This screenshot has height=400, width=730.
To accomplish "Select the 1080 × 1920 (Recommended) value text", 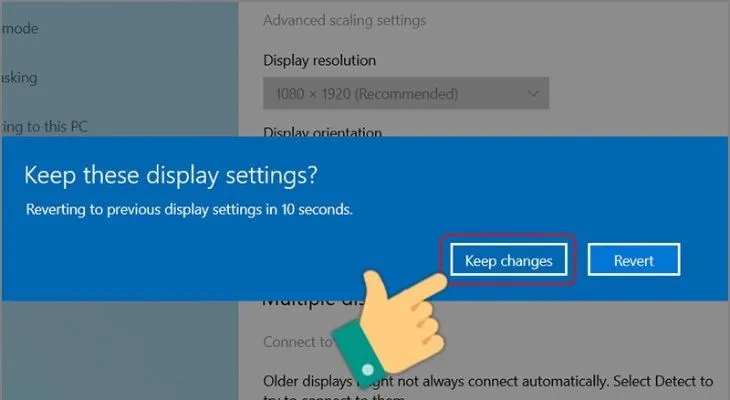I will pyautogui.click(x=367, y=94).
